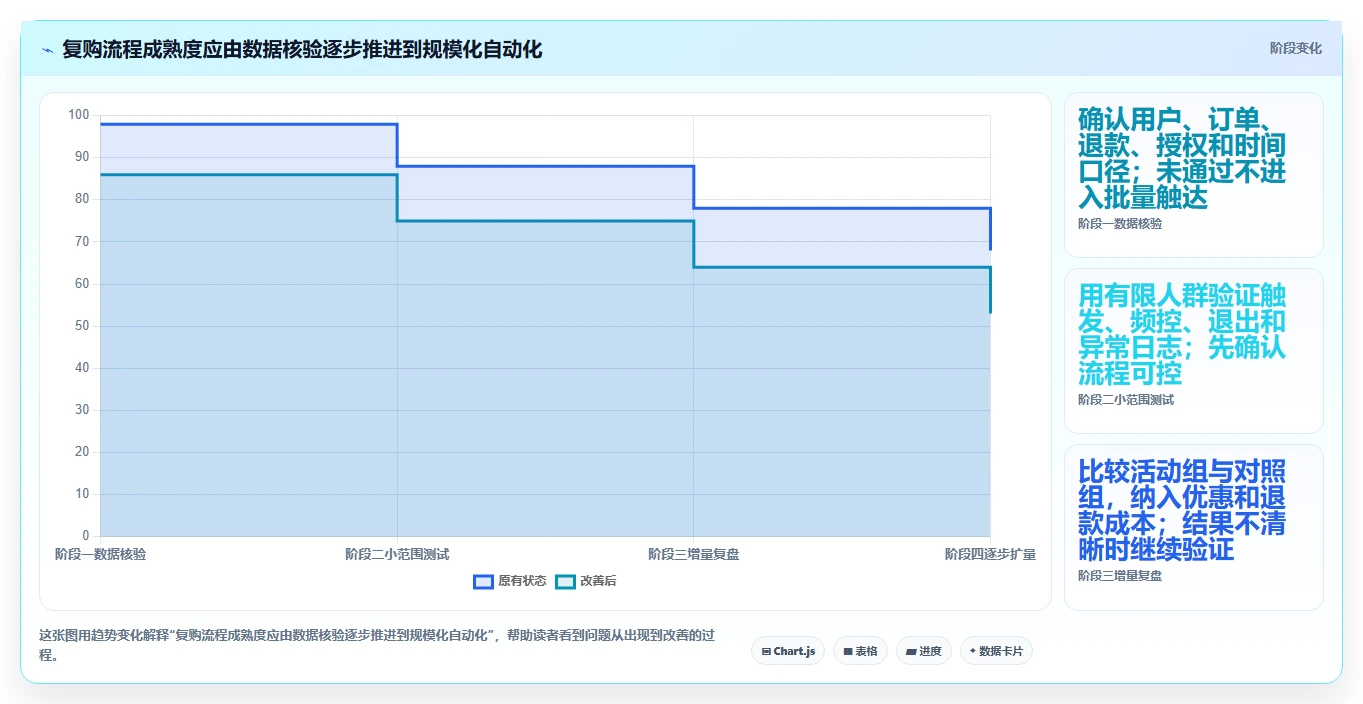Toggle the 原有状态 legend label
This screenshot has width=1363, height=704.
point(521,581)
